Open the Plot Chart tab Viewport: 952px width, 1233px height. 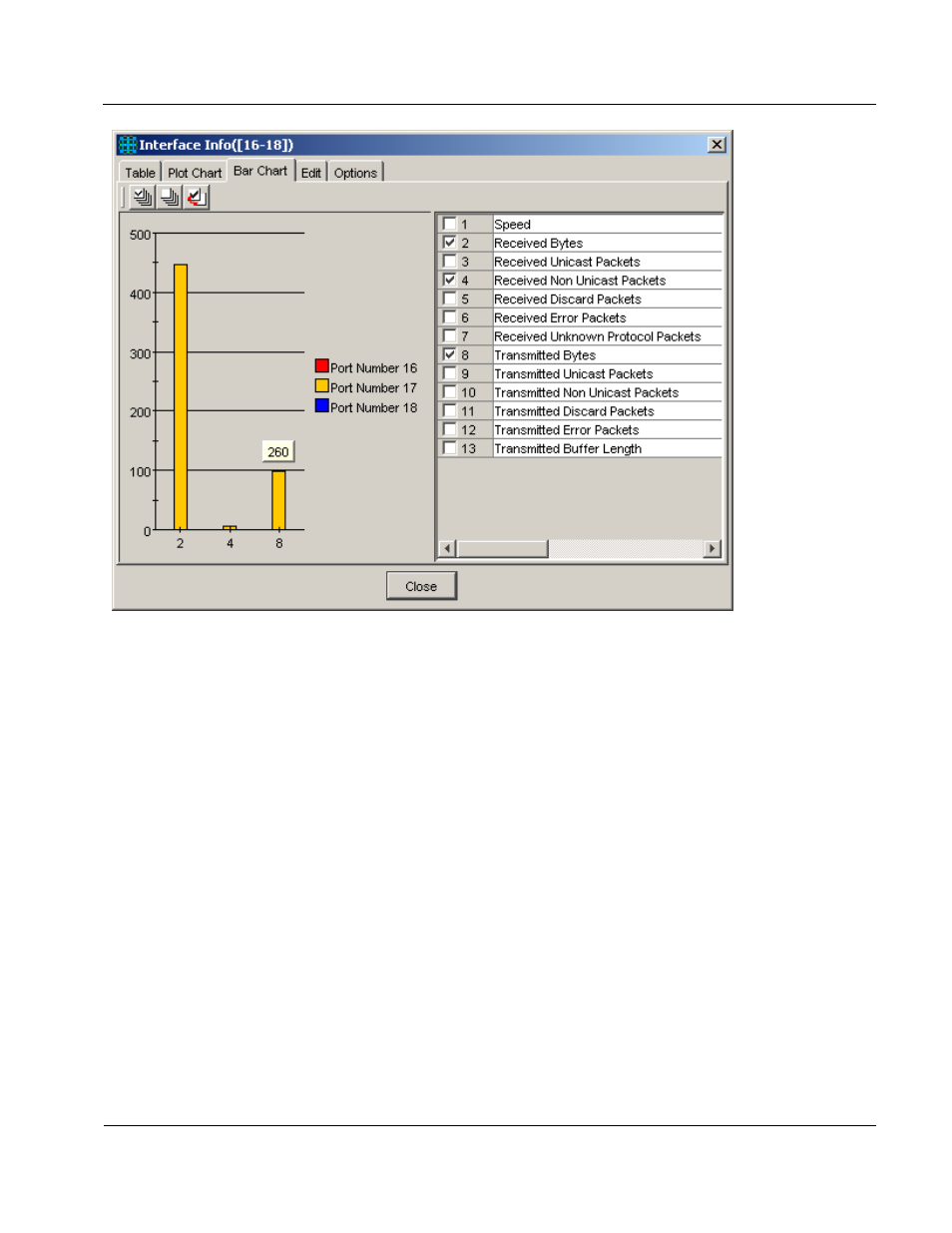pos(195,173)
